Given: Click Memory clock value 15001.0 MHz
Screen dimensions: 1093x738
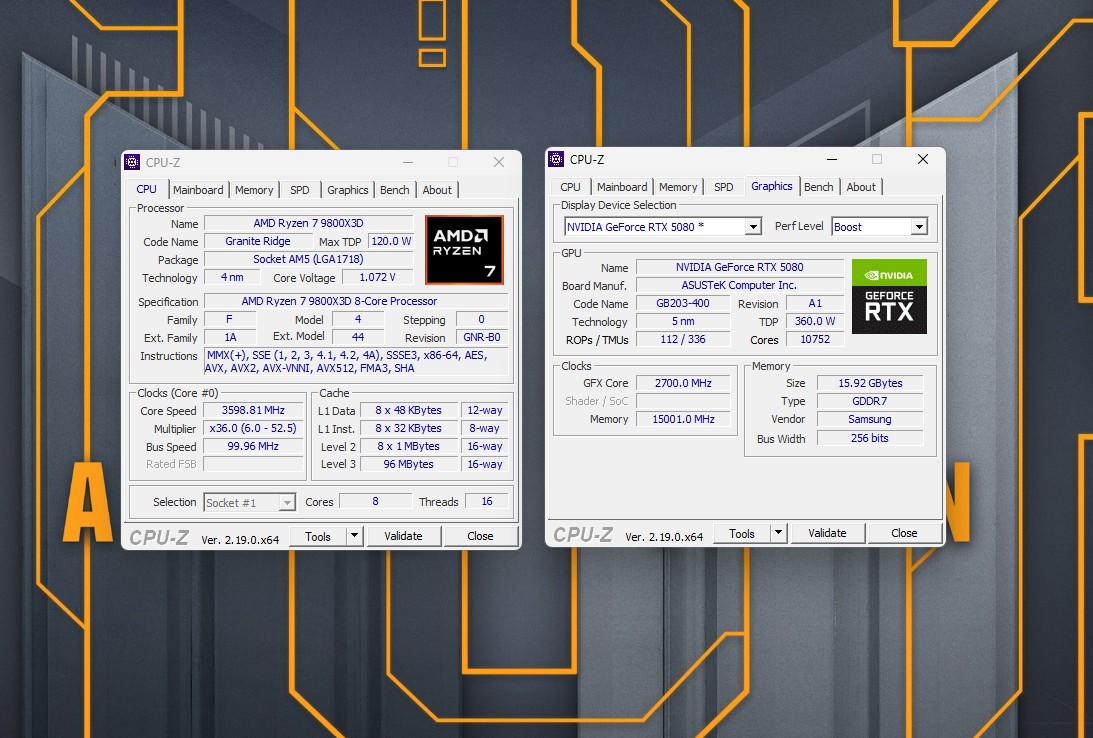Looking at the screenshot, I should click(683, 420).
